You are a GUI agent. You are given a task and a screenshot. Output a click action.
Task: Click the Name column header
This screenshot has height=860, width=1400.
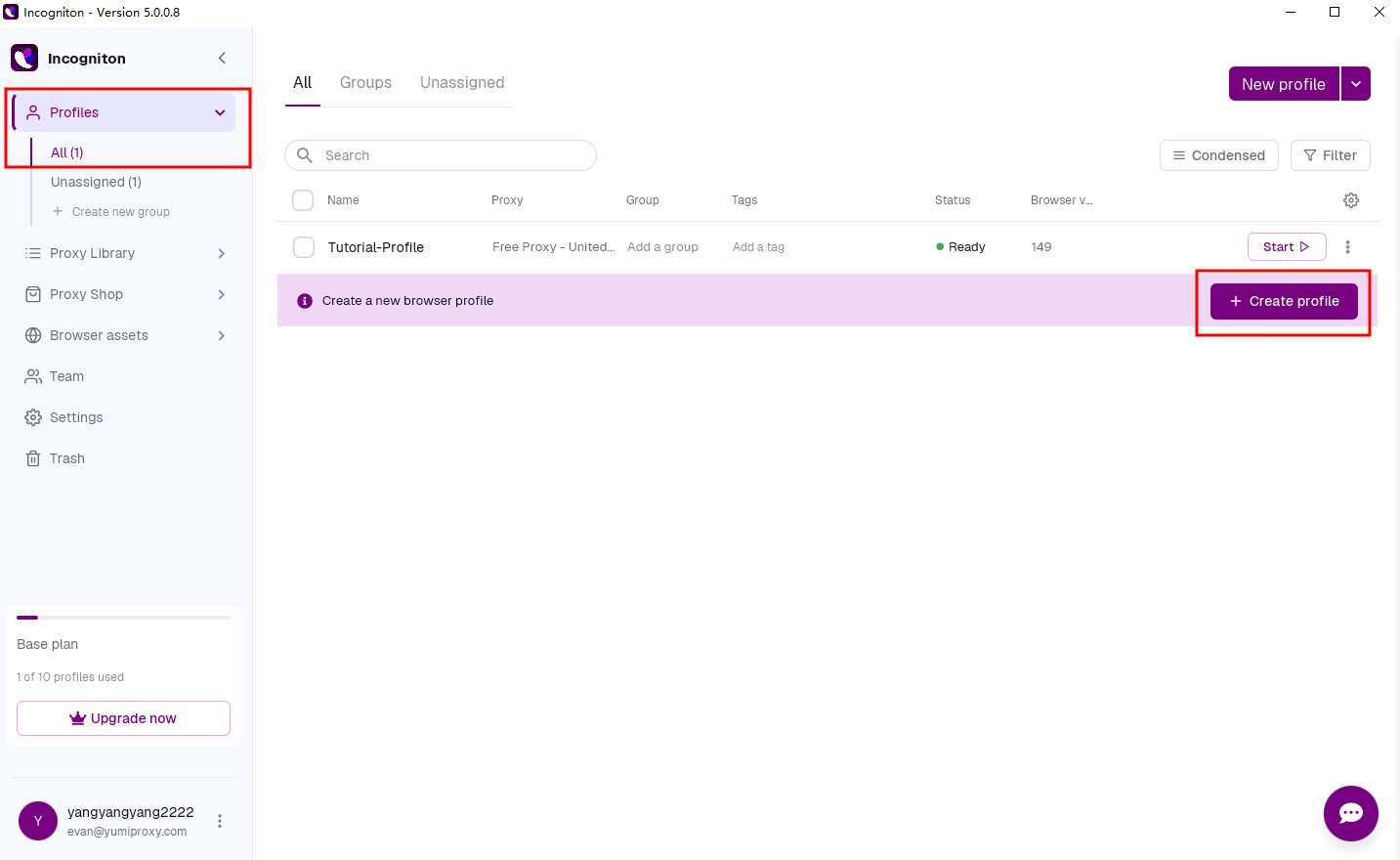[343, 200]
